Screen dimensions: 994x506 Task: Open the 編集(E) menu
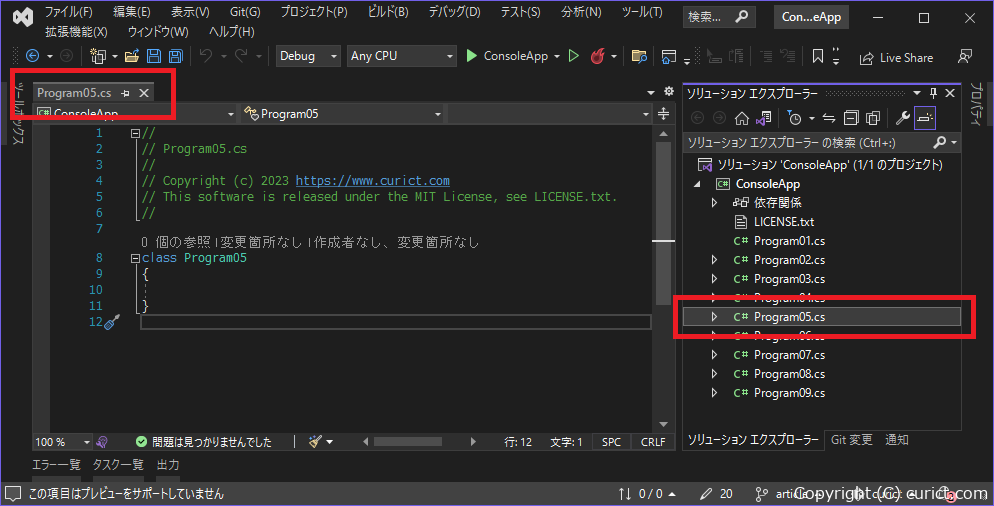pos(132,12)
